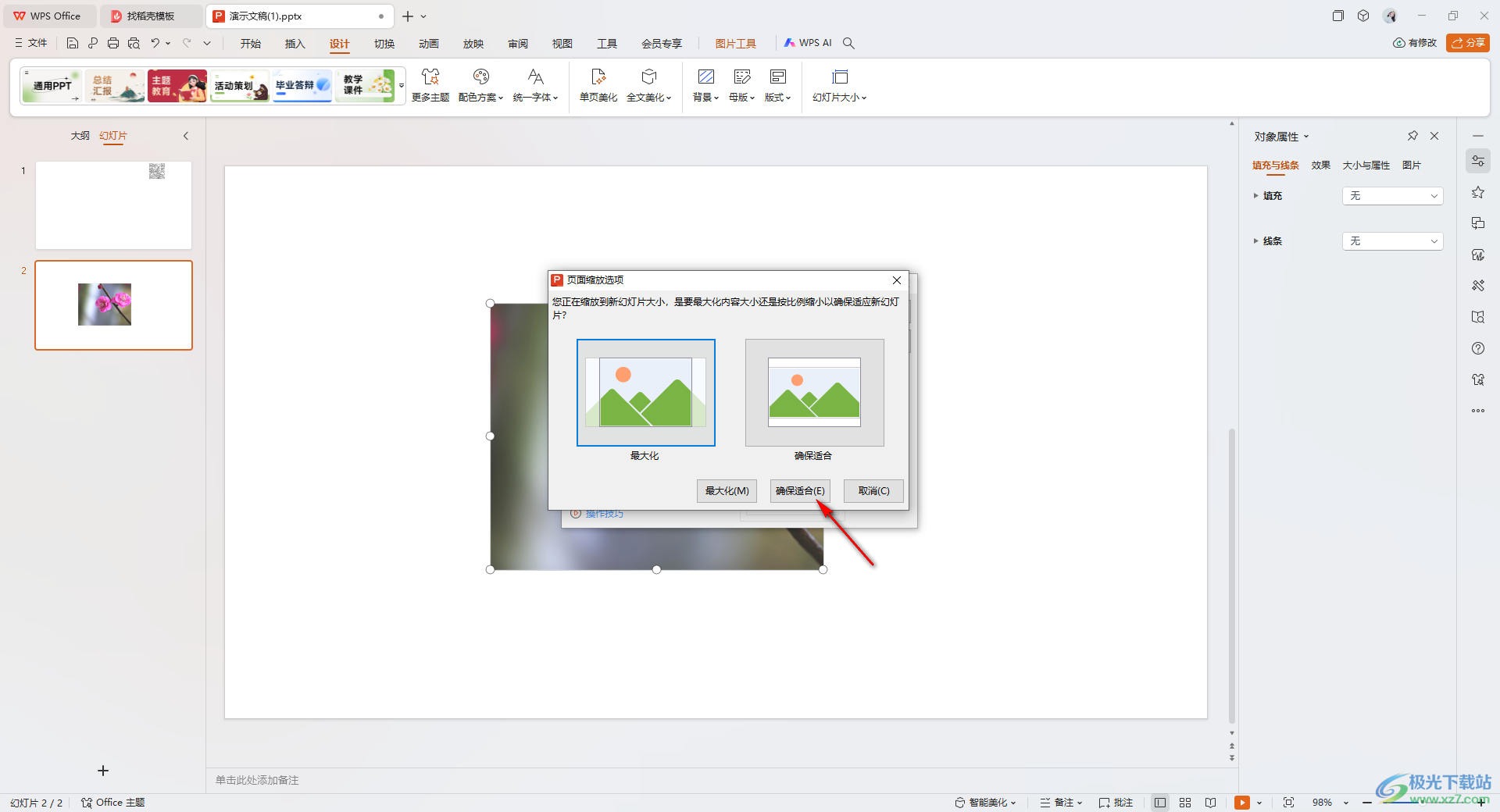Open the line (线条) dropdown
The height and width of the screenshot is (812, 1500).
(x=1393, y=241)
